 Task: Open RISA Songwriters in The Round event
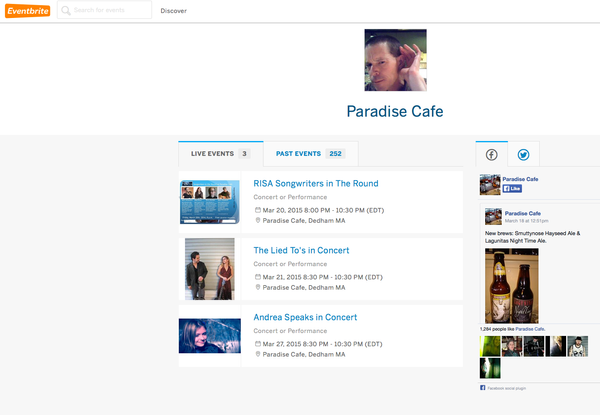316,184
